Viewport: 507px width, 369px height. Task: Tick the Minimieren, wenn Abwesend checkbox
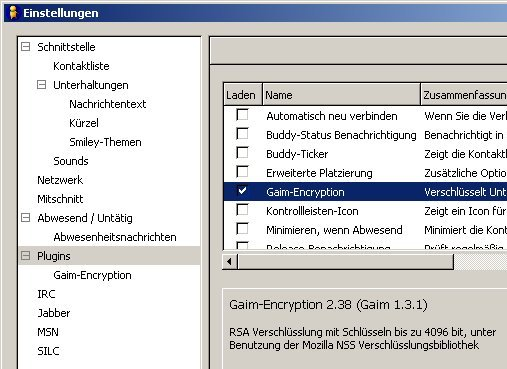pos(242,229)
